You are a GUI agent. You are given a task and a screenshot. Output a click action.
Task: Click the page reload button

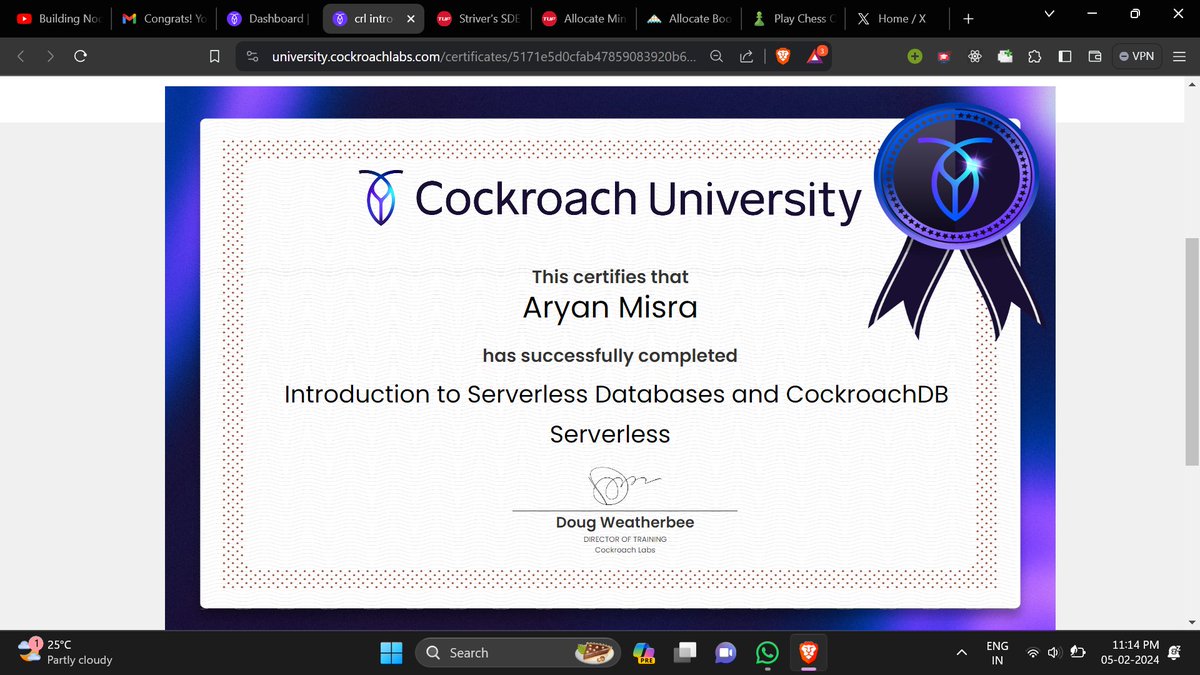pos(82,56)
